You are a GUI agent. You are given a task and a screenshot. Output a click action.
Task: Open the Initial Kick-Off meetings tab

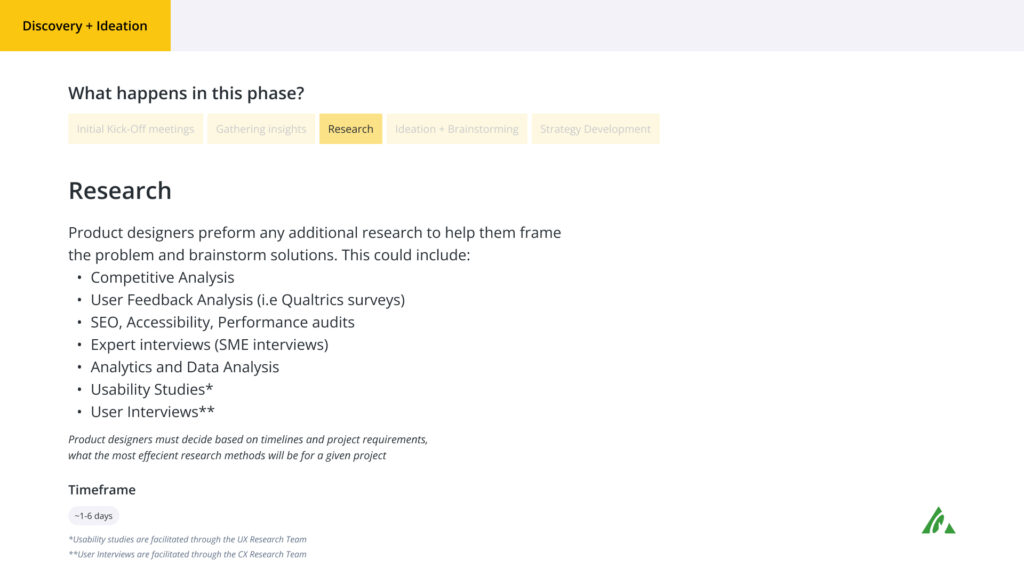135,129
